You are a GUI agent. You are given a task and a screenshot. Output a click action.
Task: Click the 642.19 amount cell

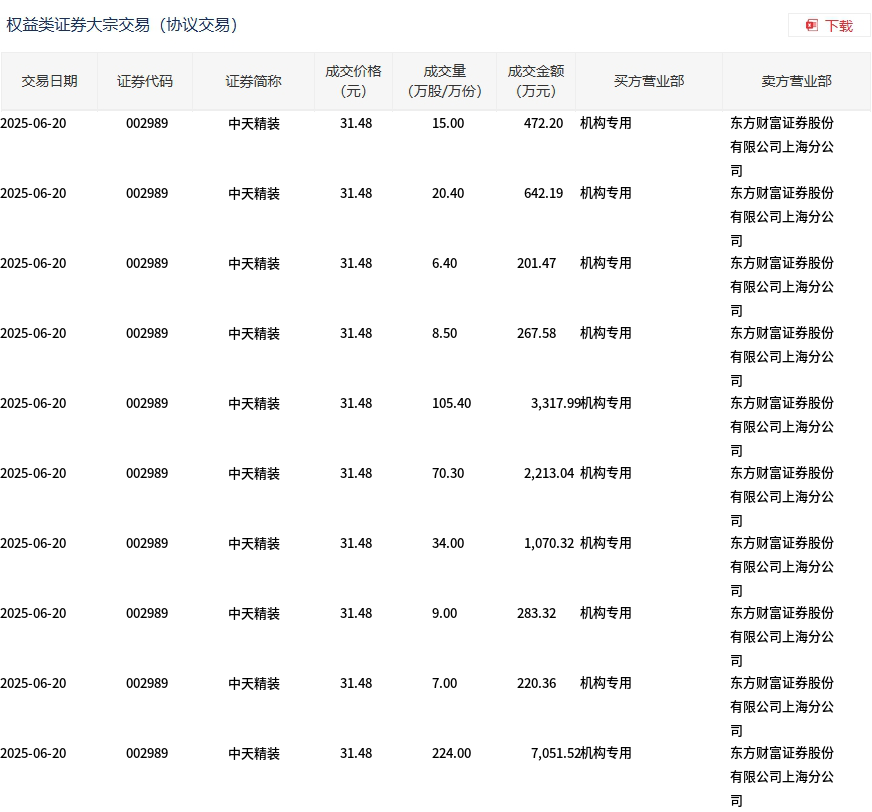point(543,193)
